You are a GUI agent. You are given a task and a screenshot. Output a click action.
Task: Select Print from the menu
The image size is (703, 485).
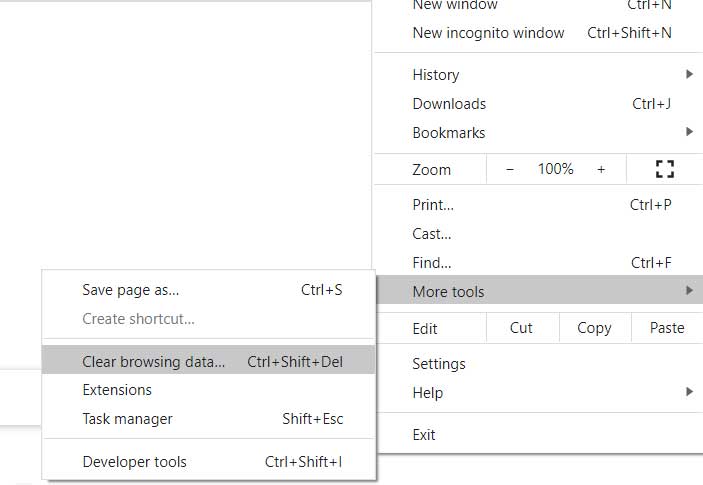[x=539, y=205]
